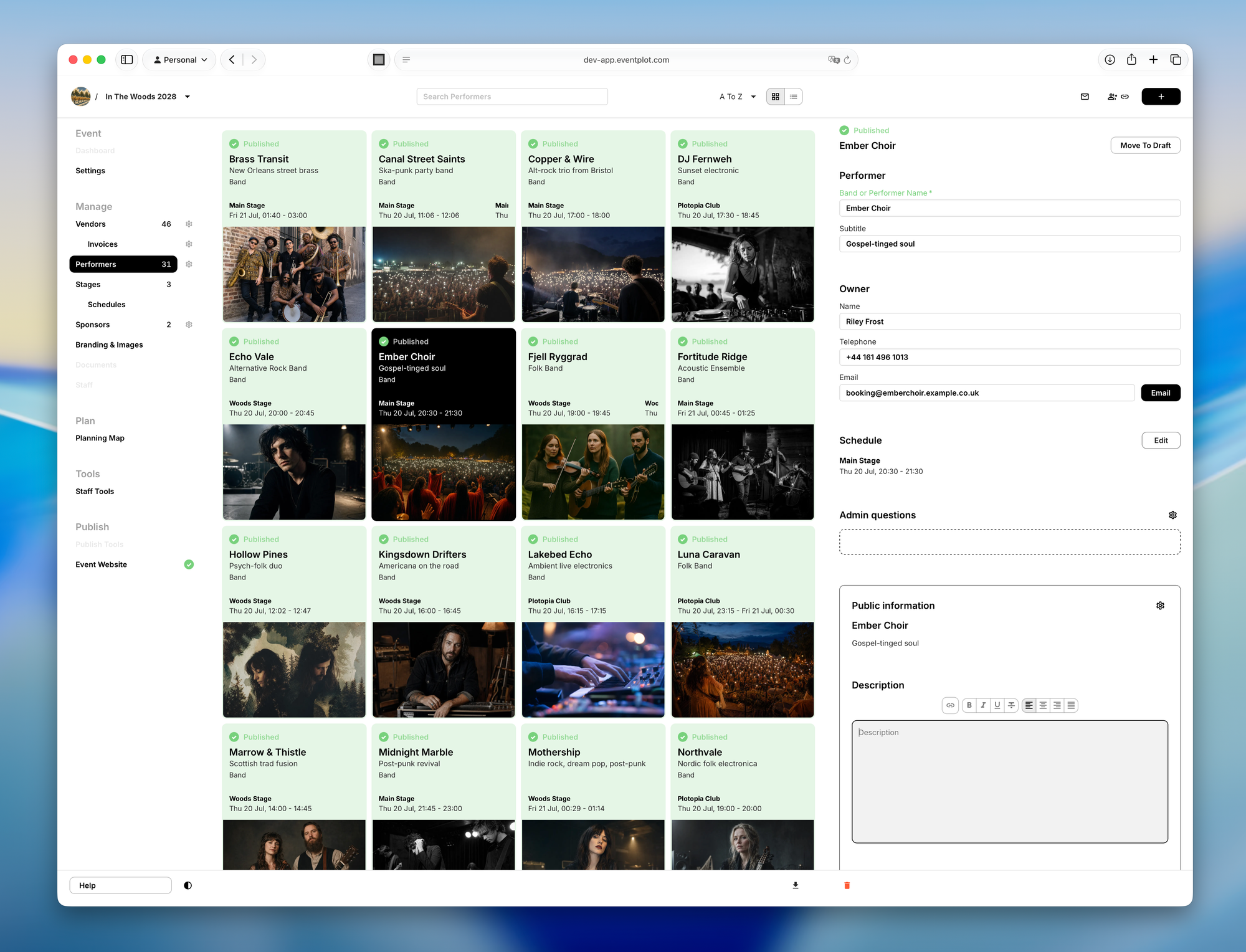The width and height of the screenshot is (1246, 952).
Task: Click the Email button beside booking address
Action: click(1160, 393)
